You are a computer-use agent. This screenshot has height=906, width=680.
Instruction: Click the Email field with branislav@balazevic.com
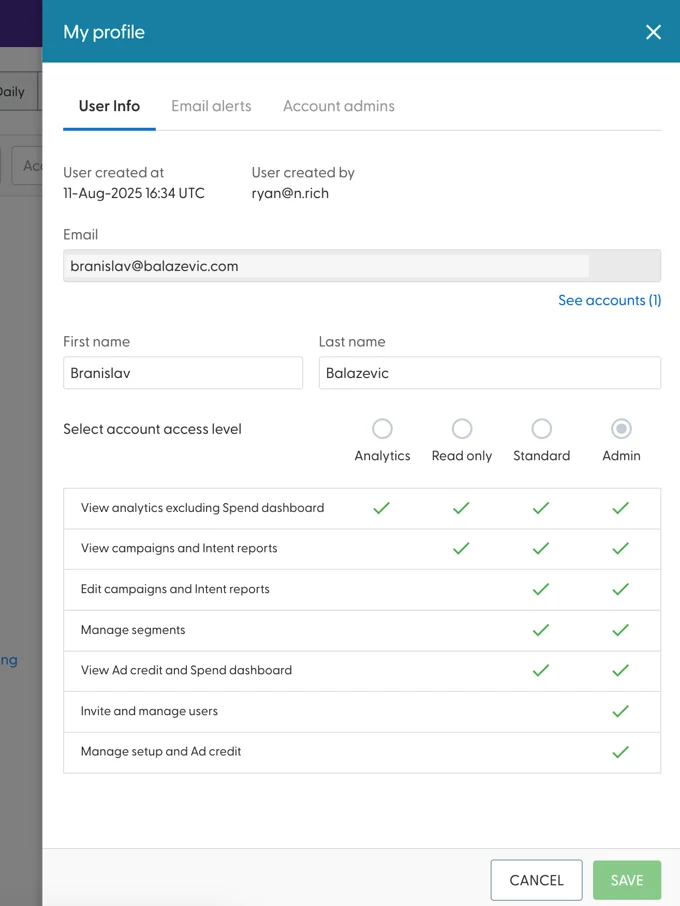362,266
